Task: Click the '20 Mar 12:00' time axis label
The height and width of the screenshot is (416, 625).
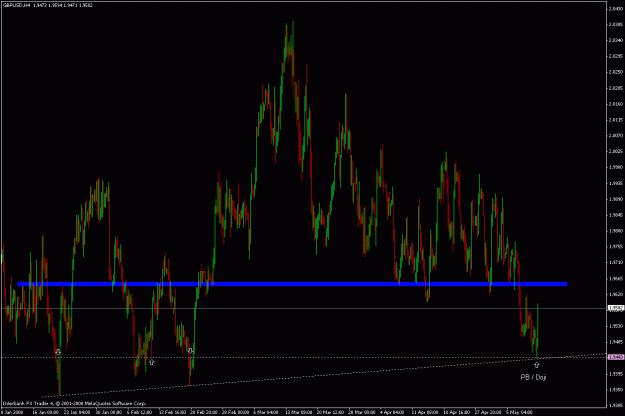Action: coord(330,412)
